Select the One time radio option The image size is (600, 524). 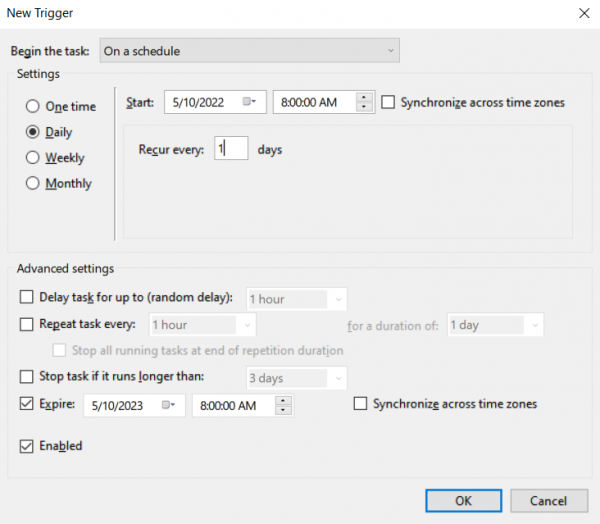[33, 106]
